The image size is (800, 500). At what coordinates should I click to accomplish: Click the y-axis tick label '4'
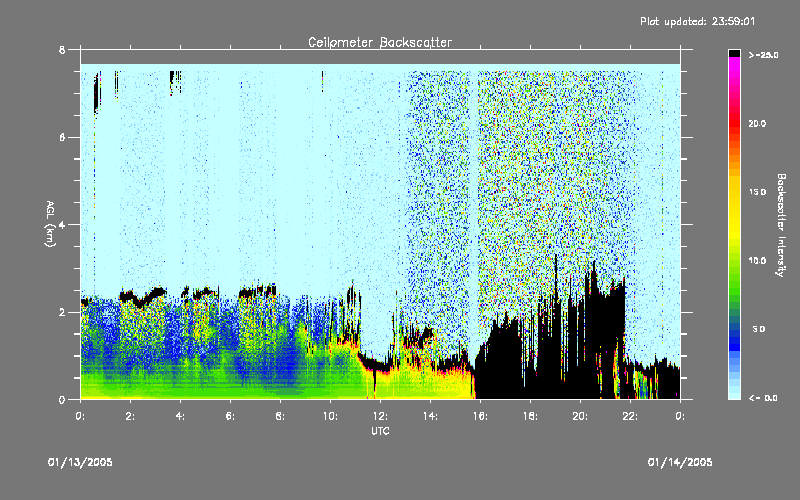pyautogui.click(x=62, y=224)
